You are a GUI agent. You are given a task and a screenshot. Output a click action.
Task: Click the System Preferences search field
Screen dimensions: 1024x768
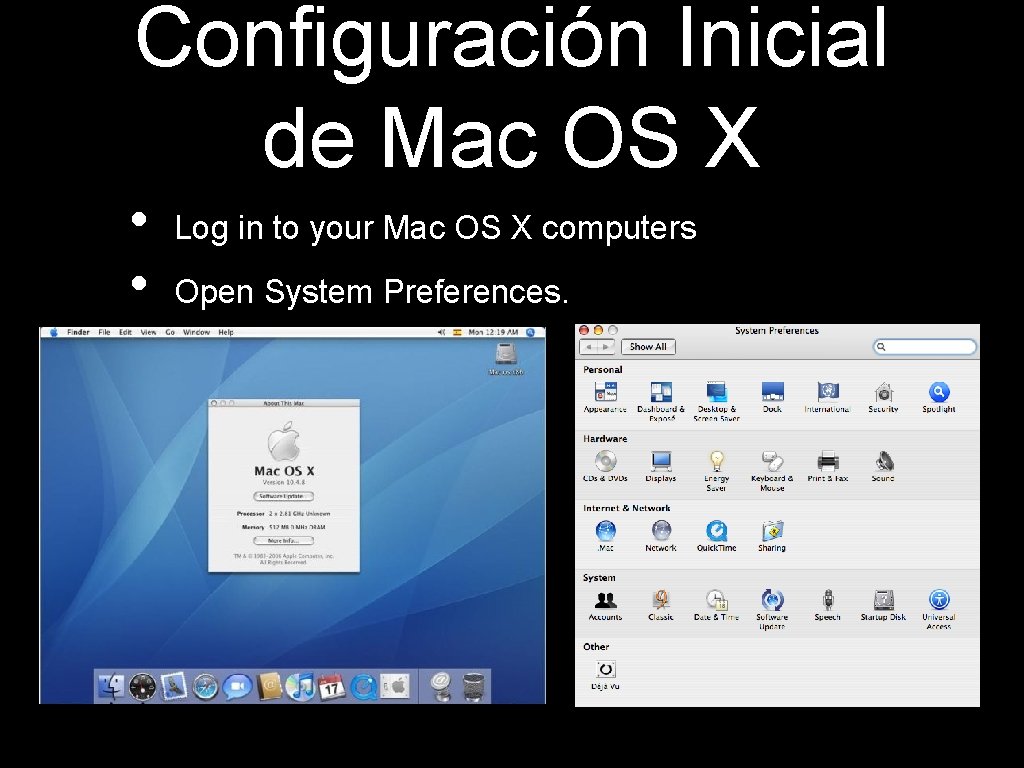pos(925,347)
